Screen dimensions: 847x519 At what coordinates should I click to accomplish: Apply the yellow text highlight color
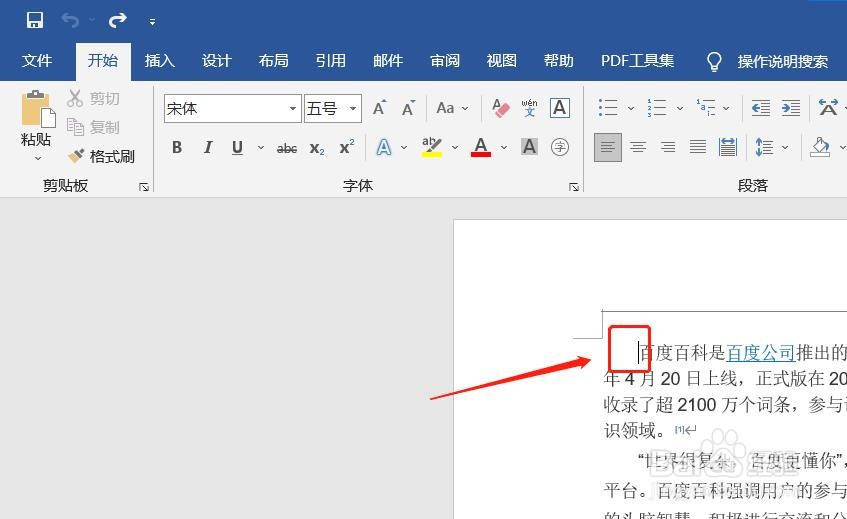click(x=432, y=147)
